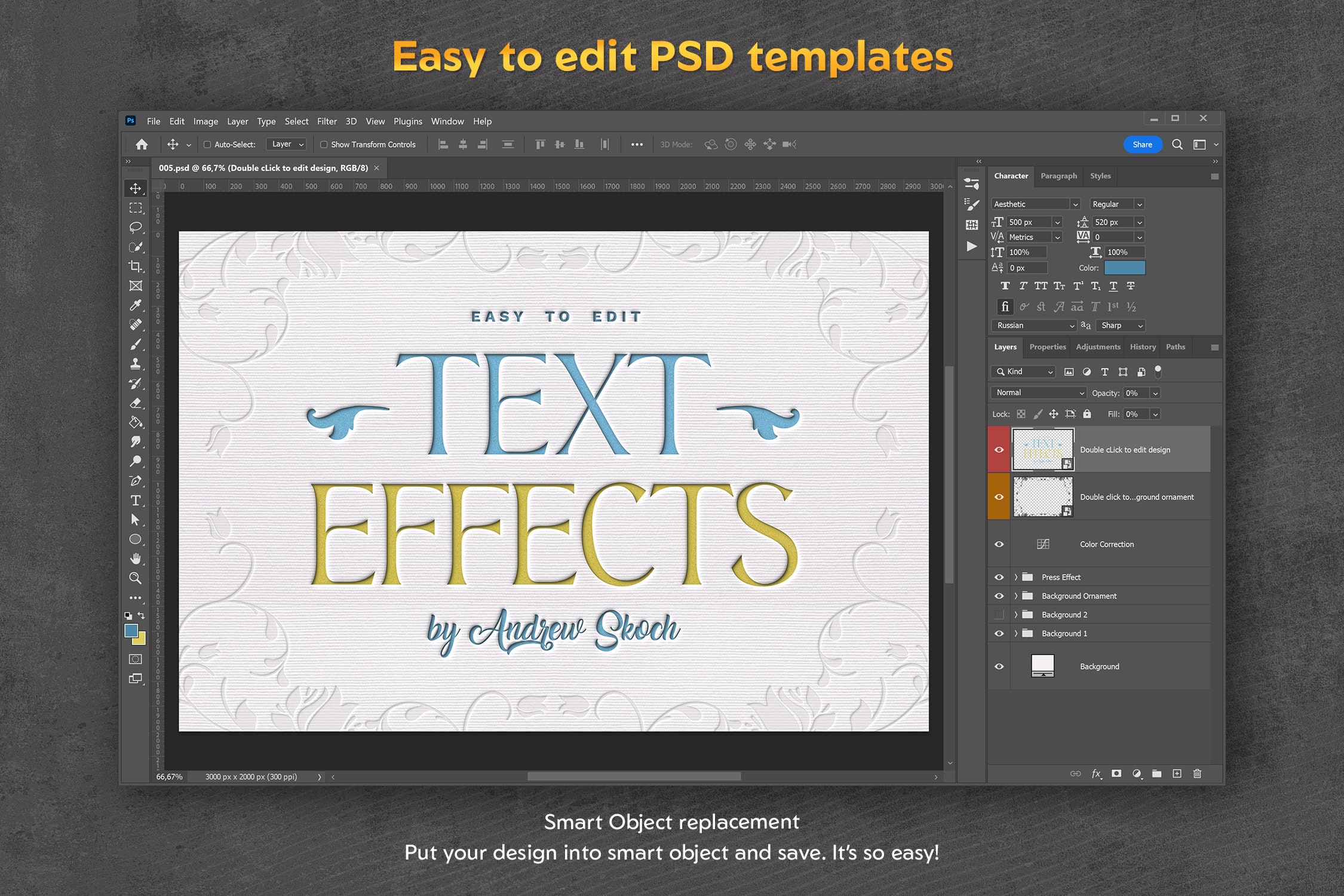1344x896 pixels.
Task: Click the create new layer icon
Action: click(1177, 774)
